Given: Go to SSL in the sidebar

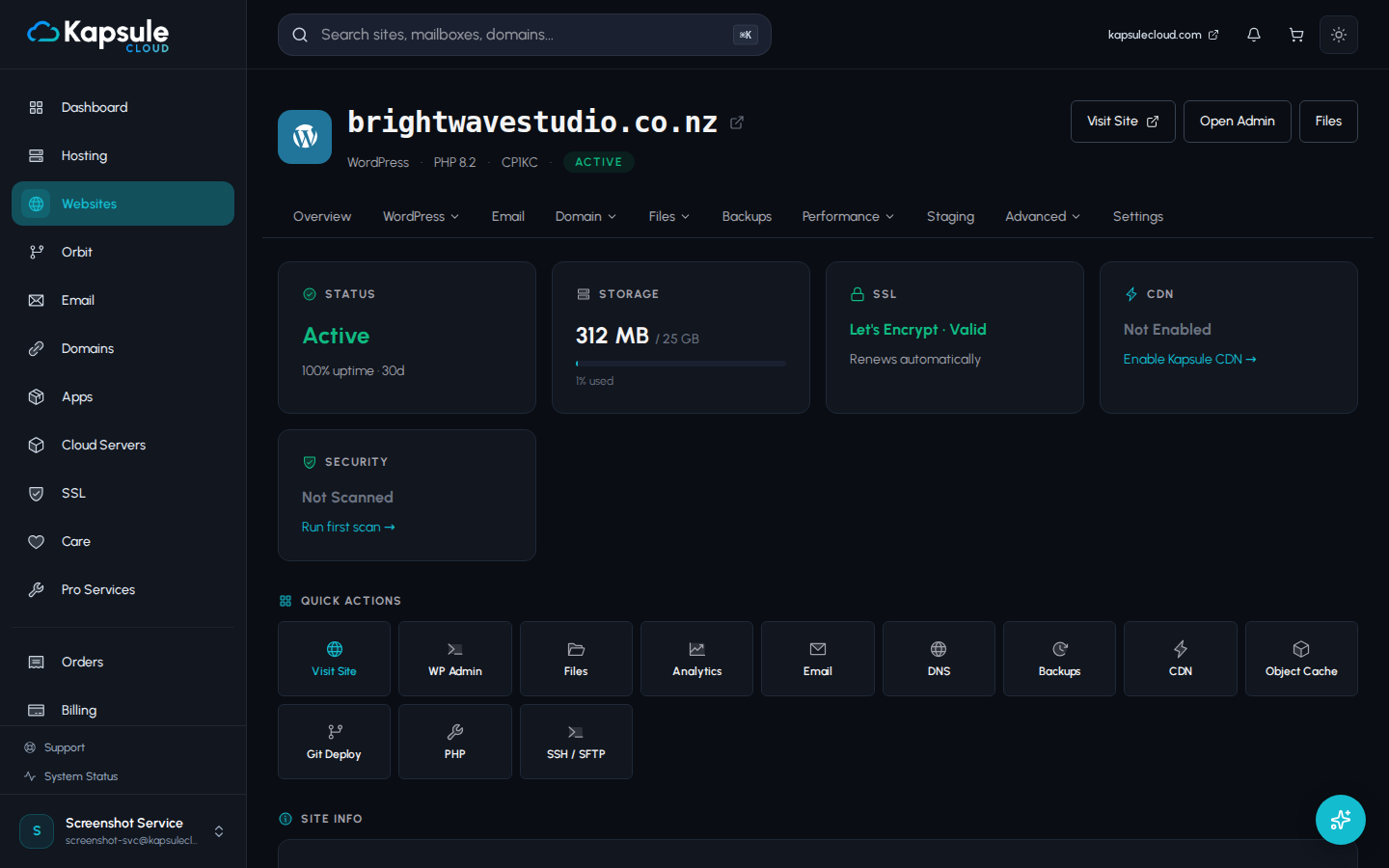Looking at the screenshot, I should tap(123, 493).
